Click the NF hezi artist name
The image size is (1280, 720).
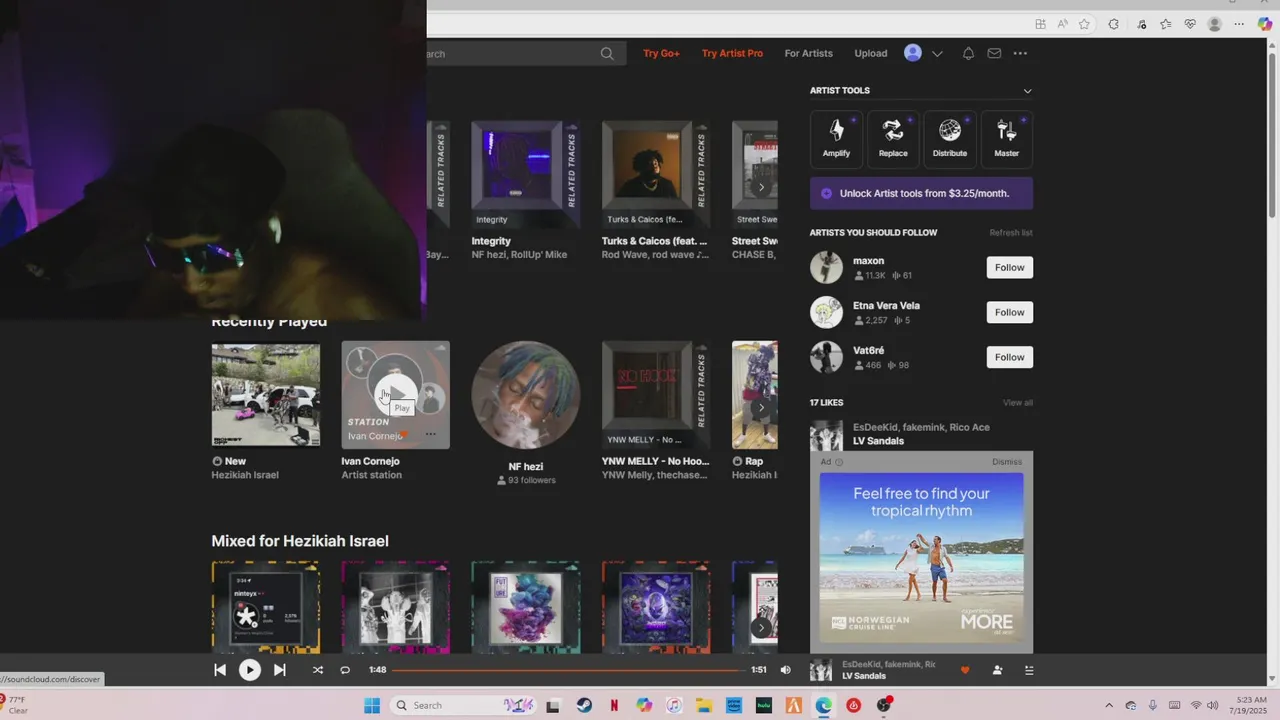point(526,467)
